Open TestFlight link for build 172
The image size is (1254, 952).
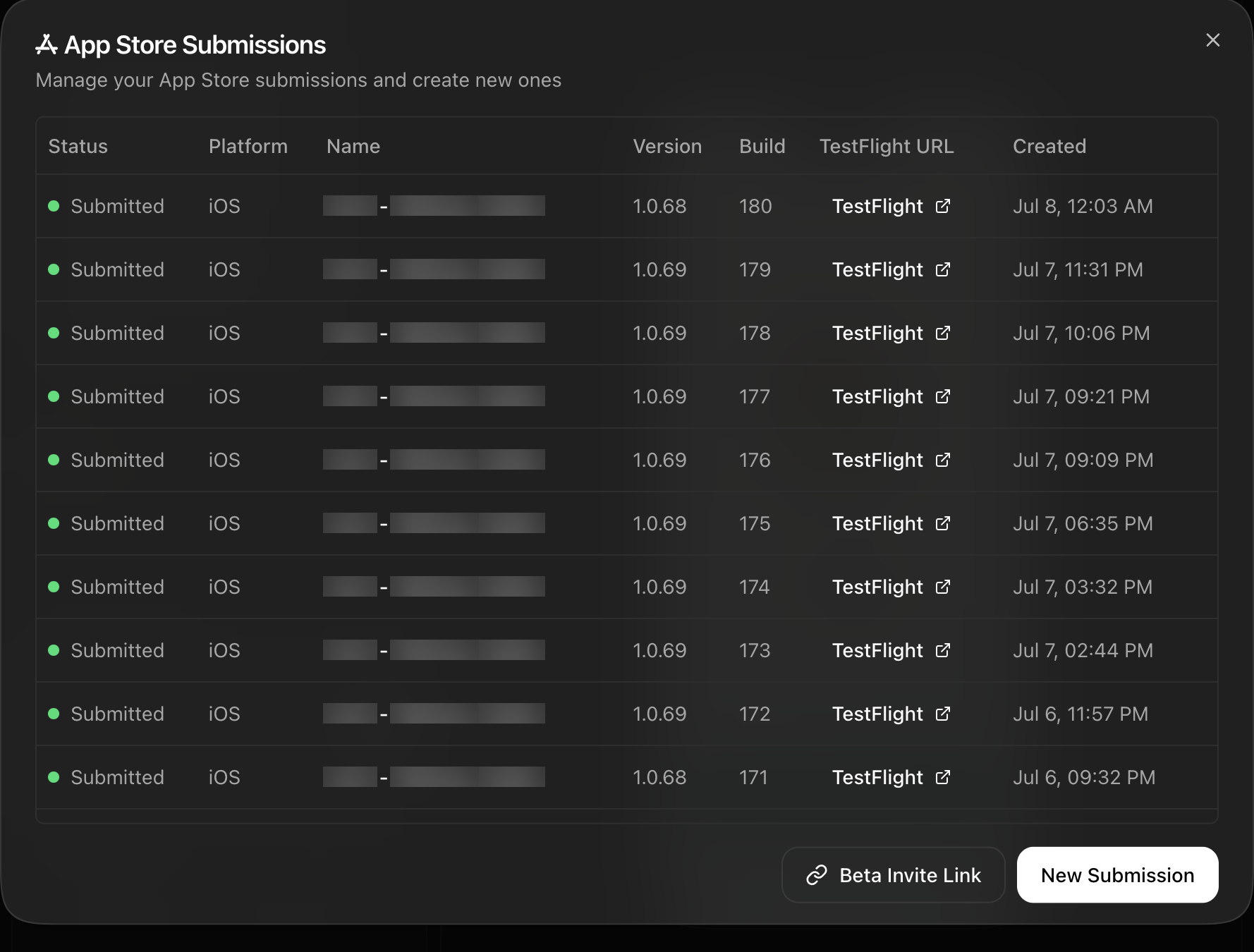pos(891,714)
